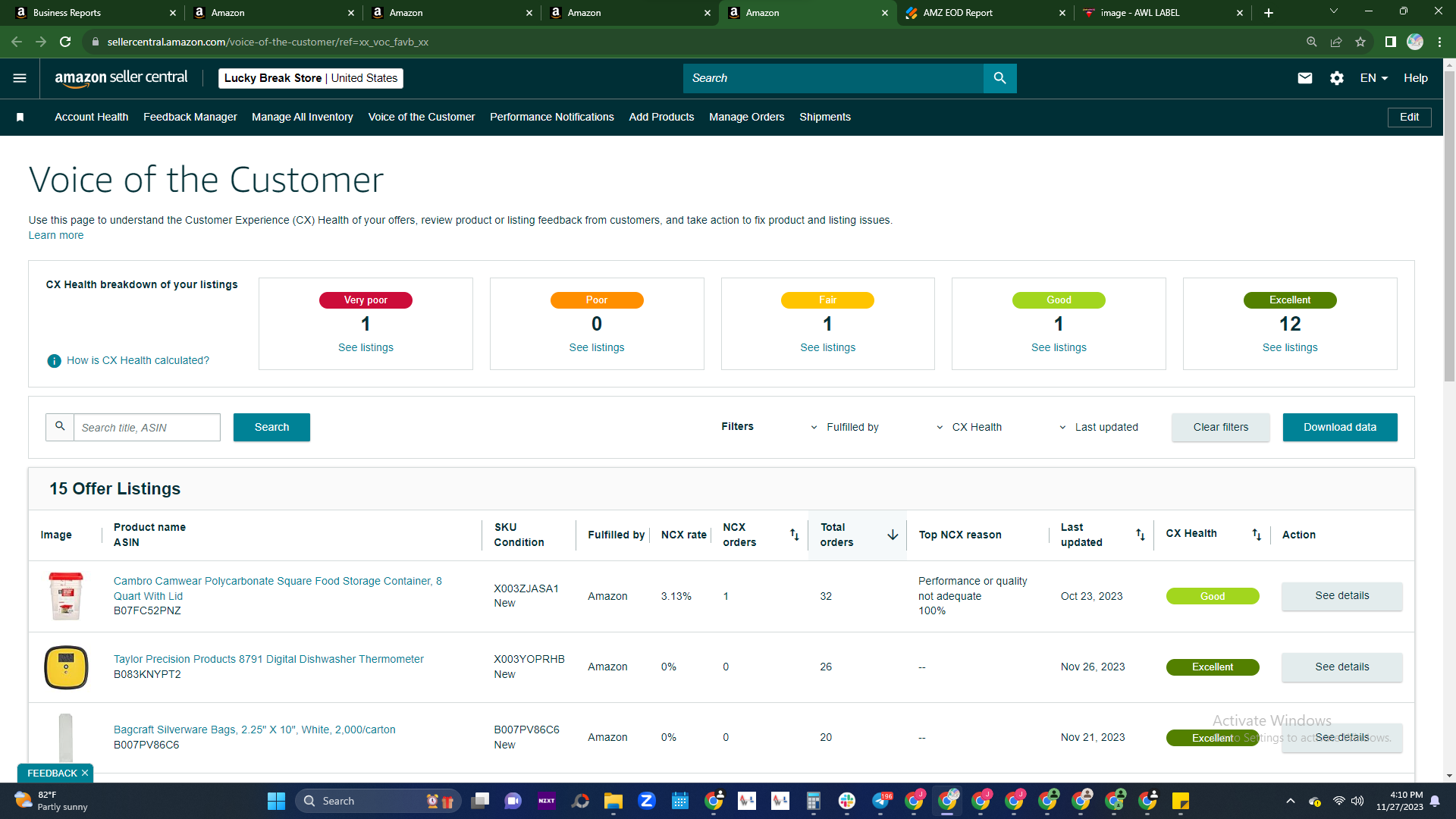View site information via the lock icon
The image size is (1456, 819).
95,42
